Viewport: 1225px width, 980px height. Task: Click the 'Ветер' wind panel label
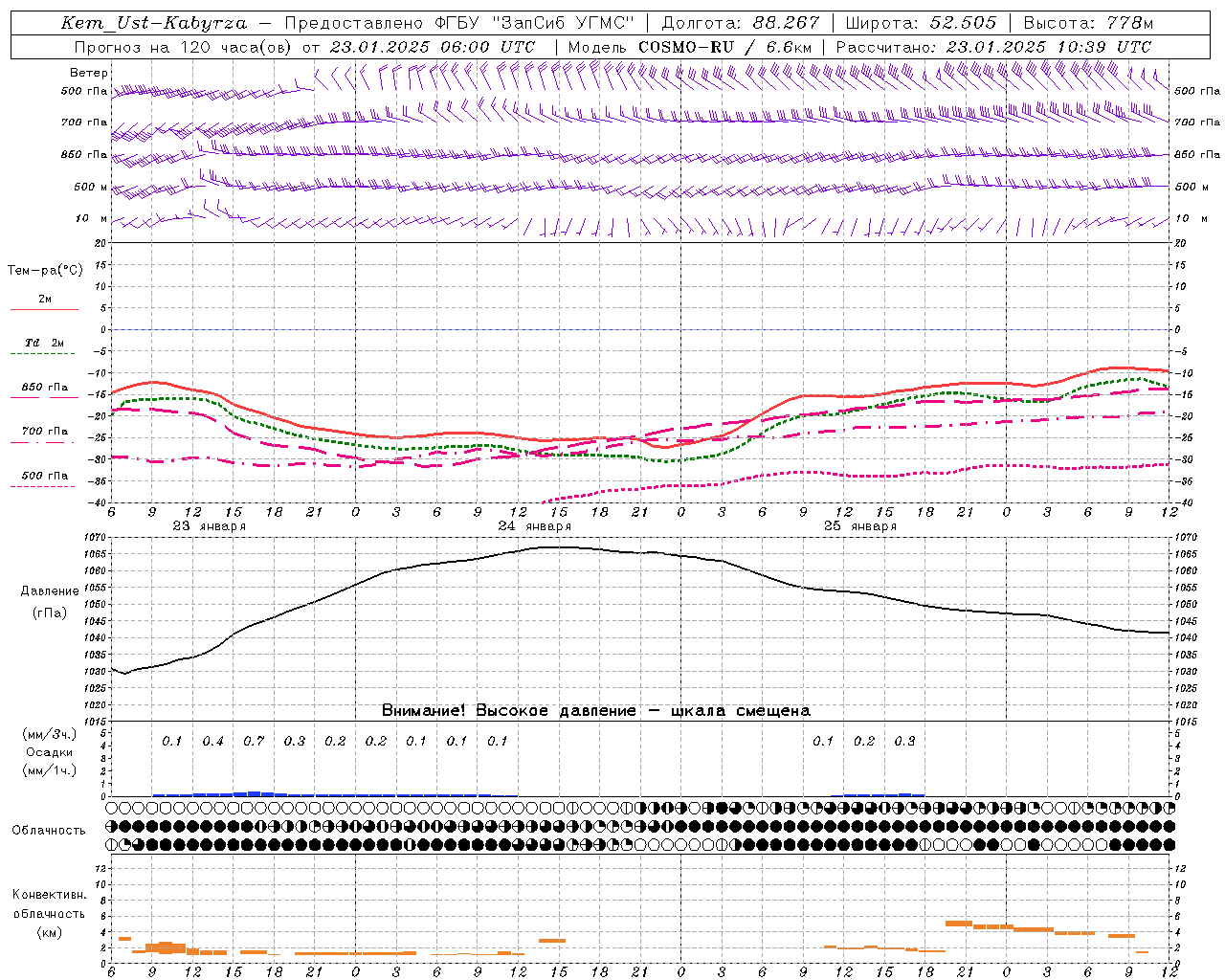coord(88,73)
